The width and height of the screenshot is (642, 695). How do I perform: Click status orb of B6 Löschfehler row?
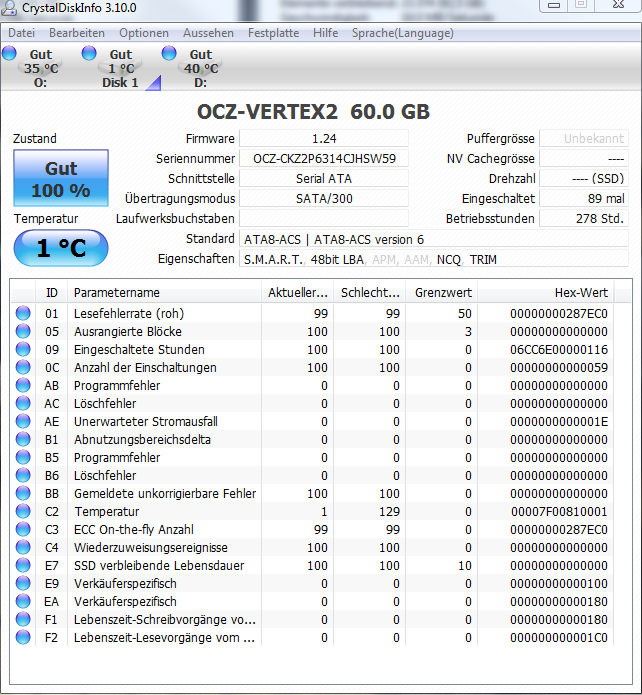[x=23, y=475]
